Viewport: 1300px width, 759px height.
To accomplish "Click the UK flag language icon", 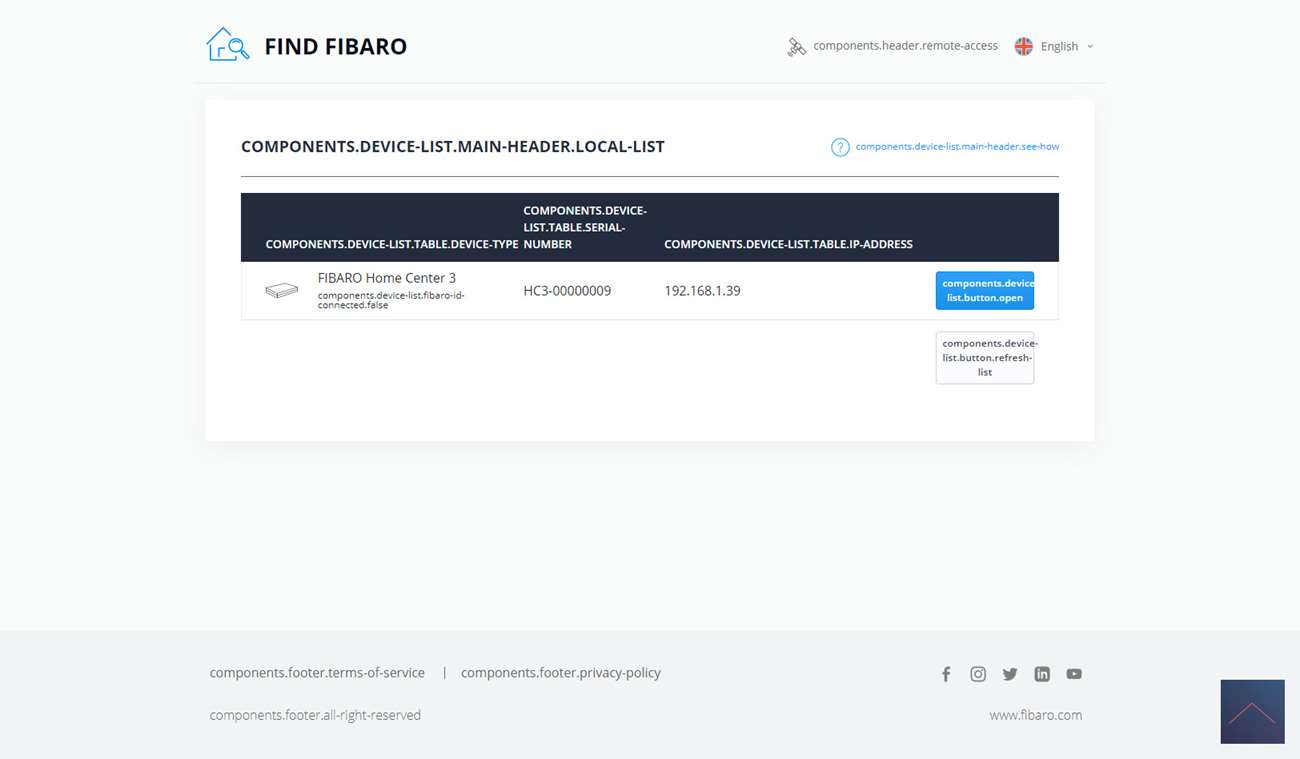I will [x=1023, y=46].
